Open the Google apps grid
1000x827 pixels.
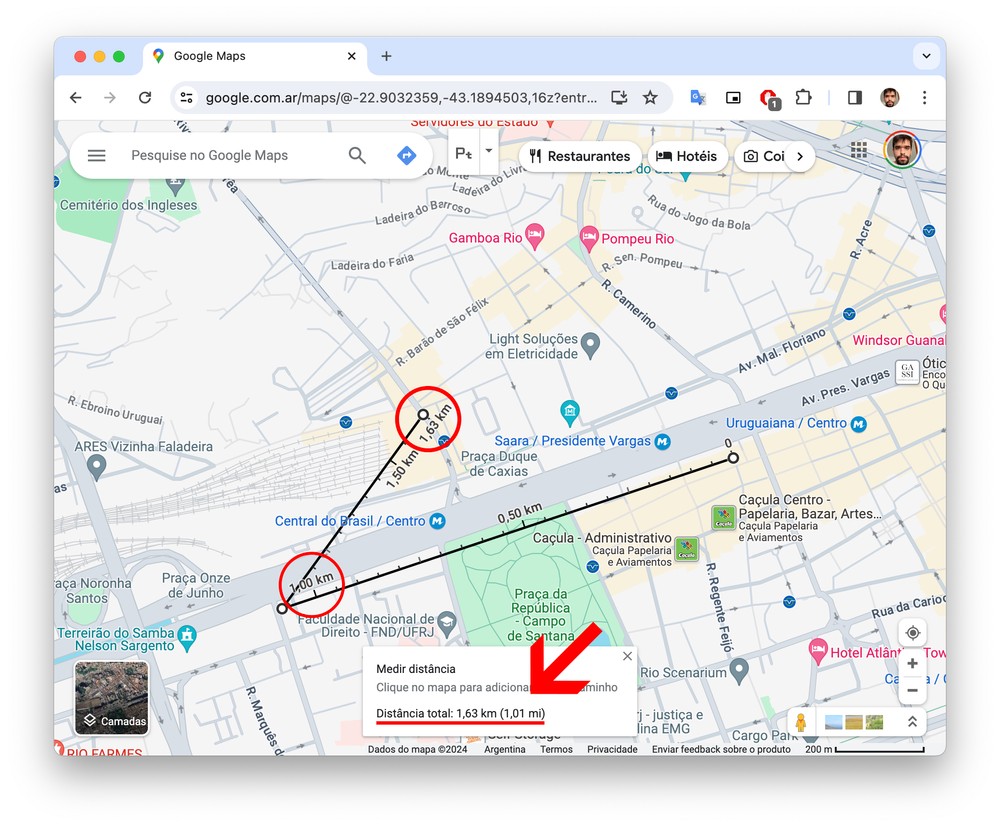click(x=858, y=150)
